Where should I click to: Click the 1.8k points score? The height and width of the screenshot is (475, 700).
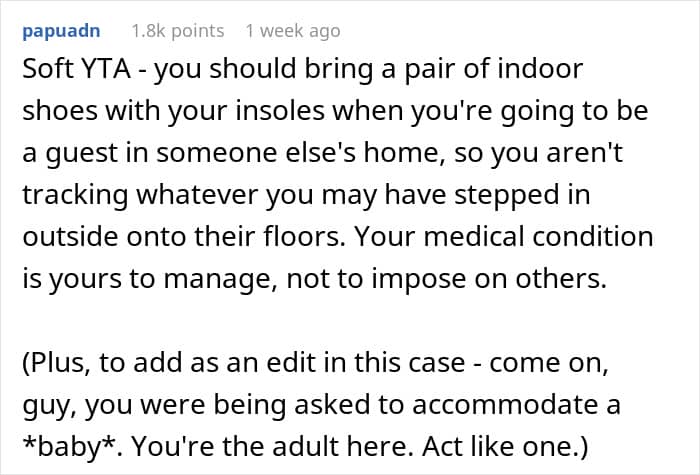point(178,31)
